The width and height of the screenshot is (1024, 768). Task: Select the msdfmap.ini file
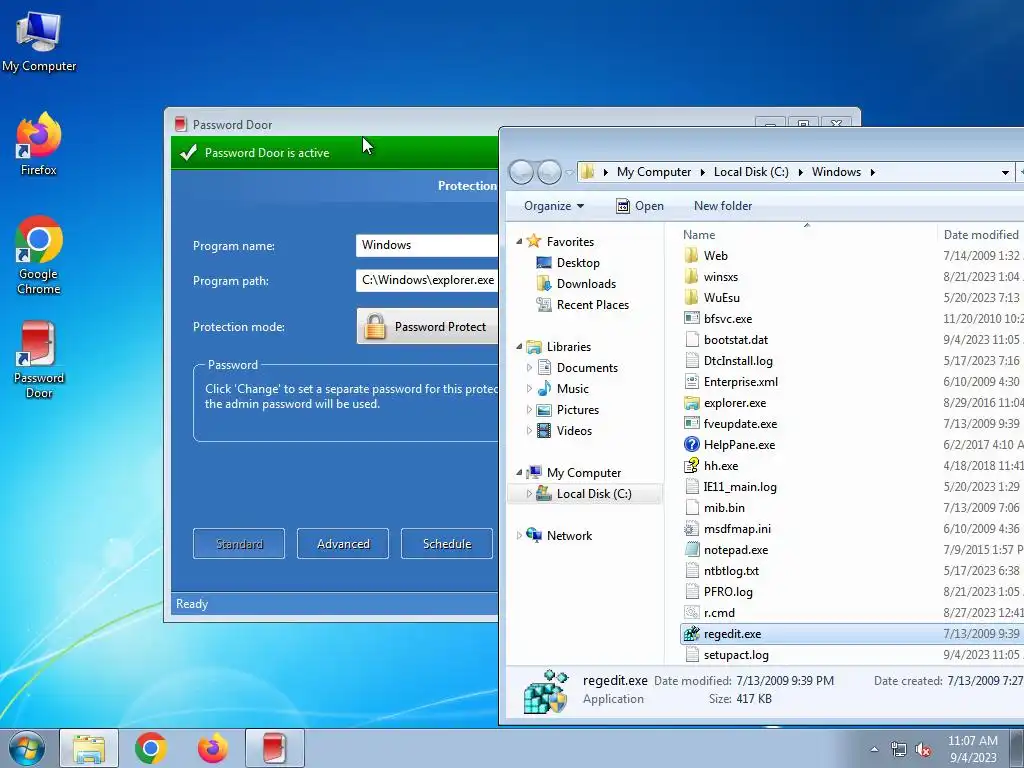click(737, 528)
